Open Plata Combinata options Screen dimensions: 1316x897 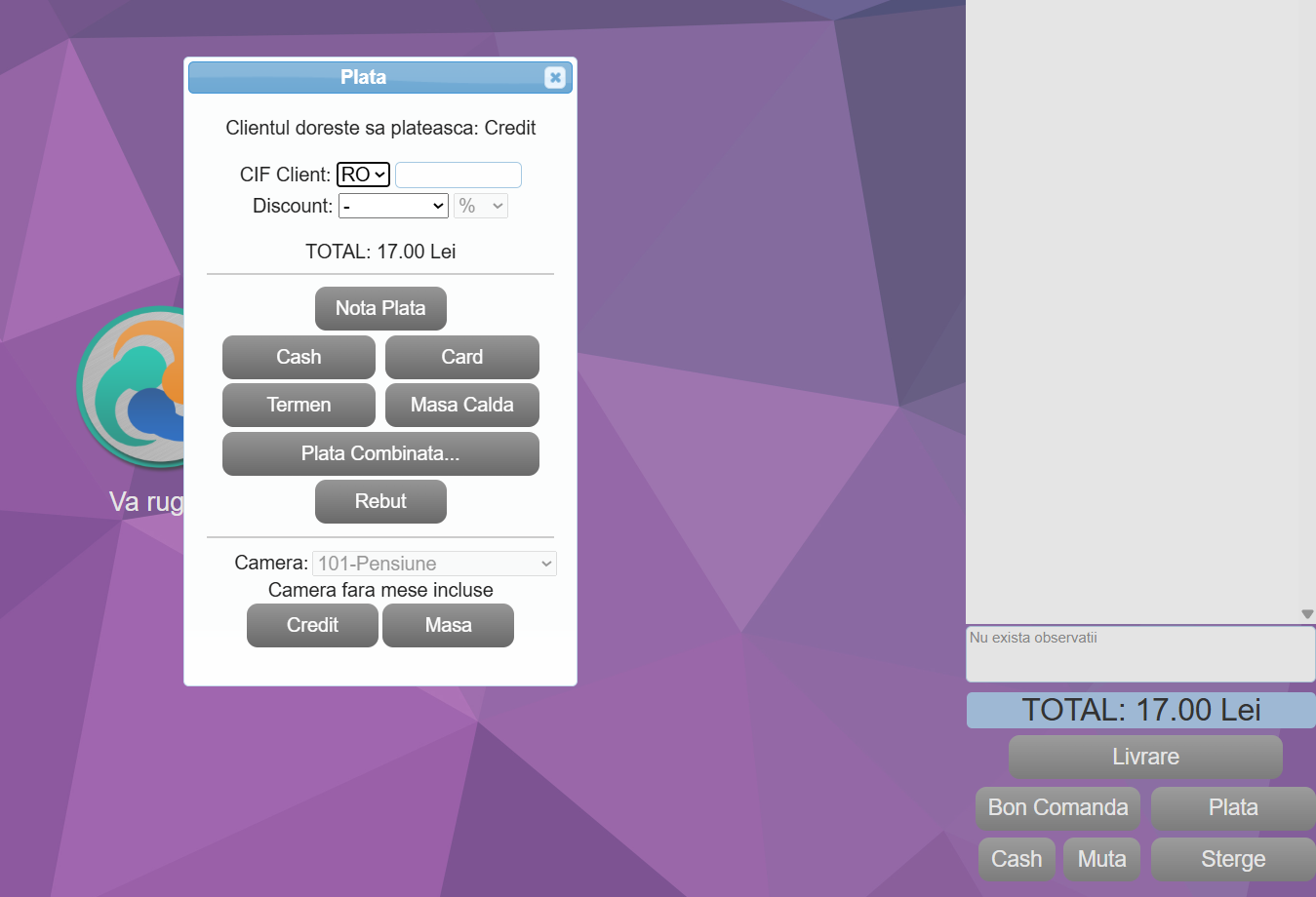380,453
